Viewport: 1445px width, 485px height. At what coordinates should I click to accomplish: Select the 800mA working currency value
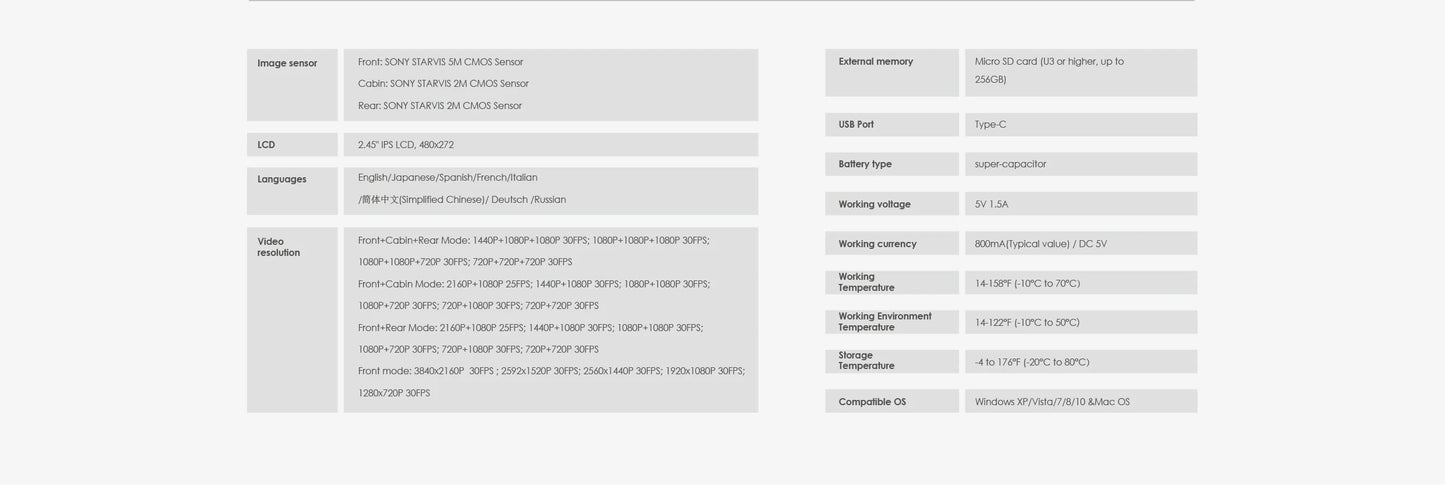click(x=1041, y=244)
